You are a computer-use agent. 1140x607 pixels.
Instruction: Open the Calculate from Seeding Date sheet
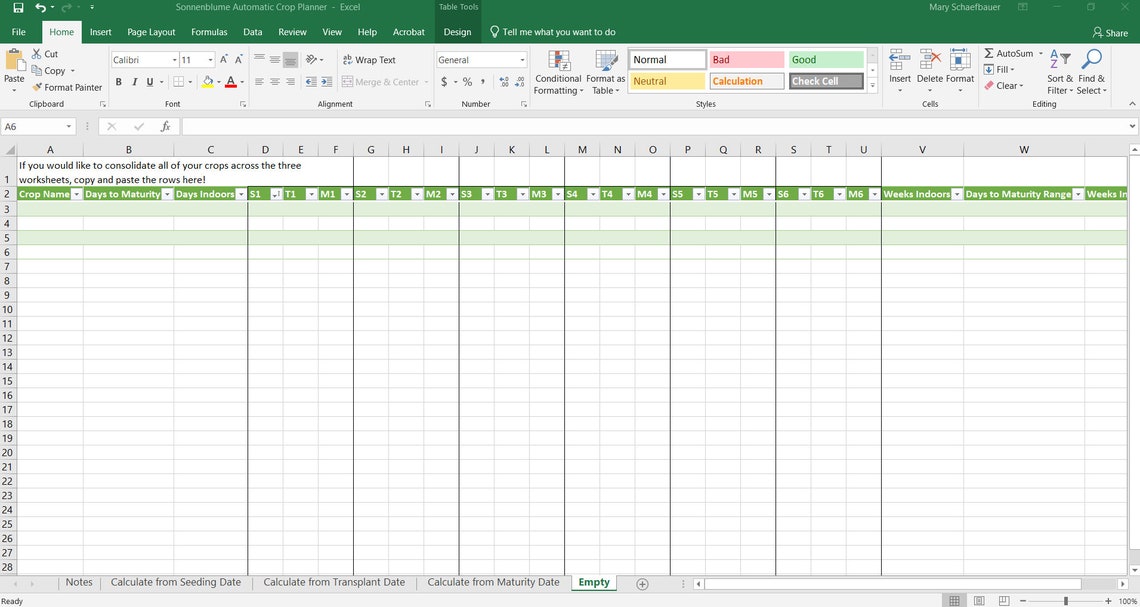tap(176, 582)
